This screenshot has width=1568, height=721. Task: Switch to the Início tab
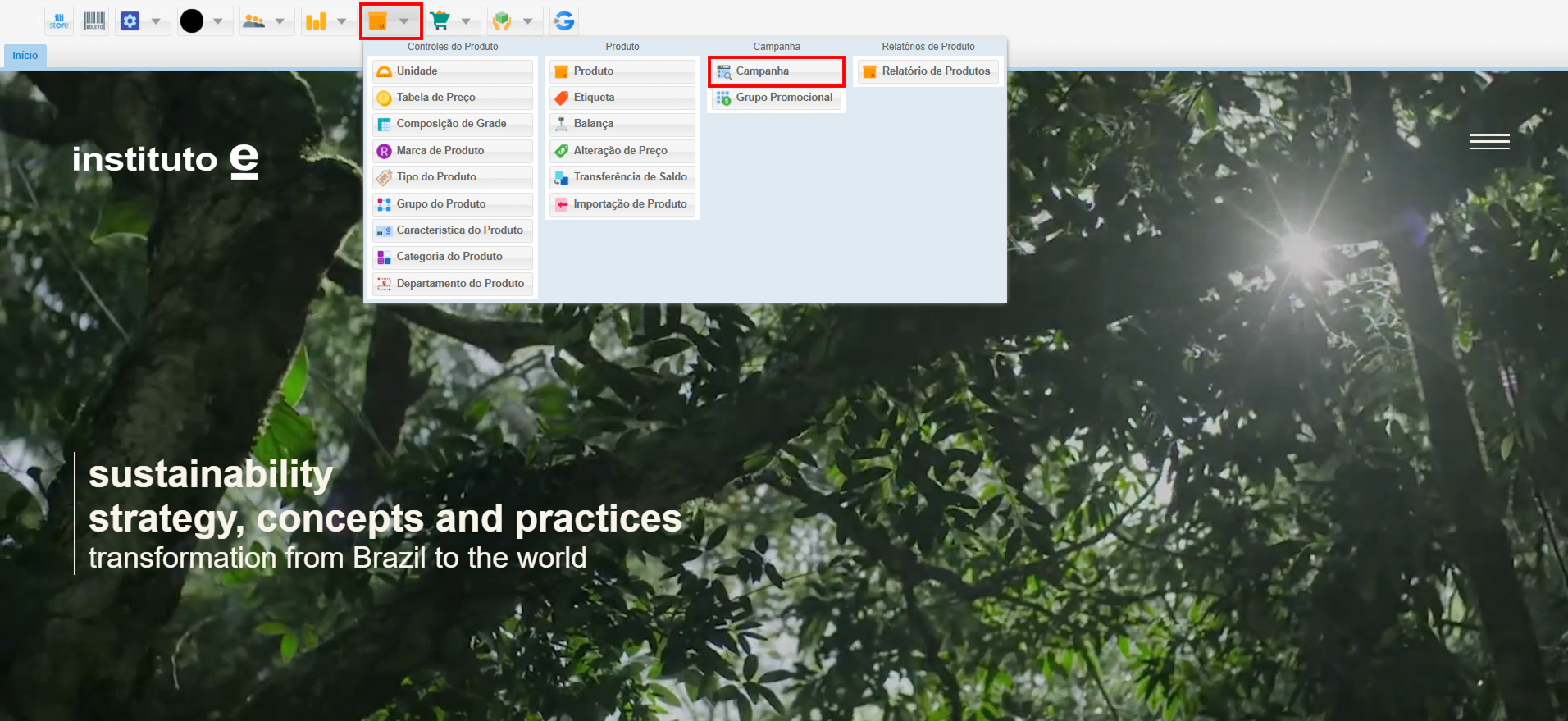(25, 56)
